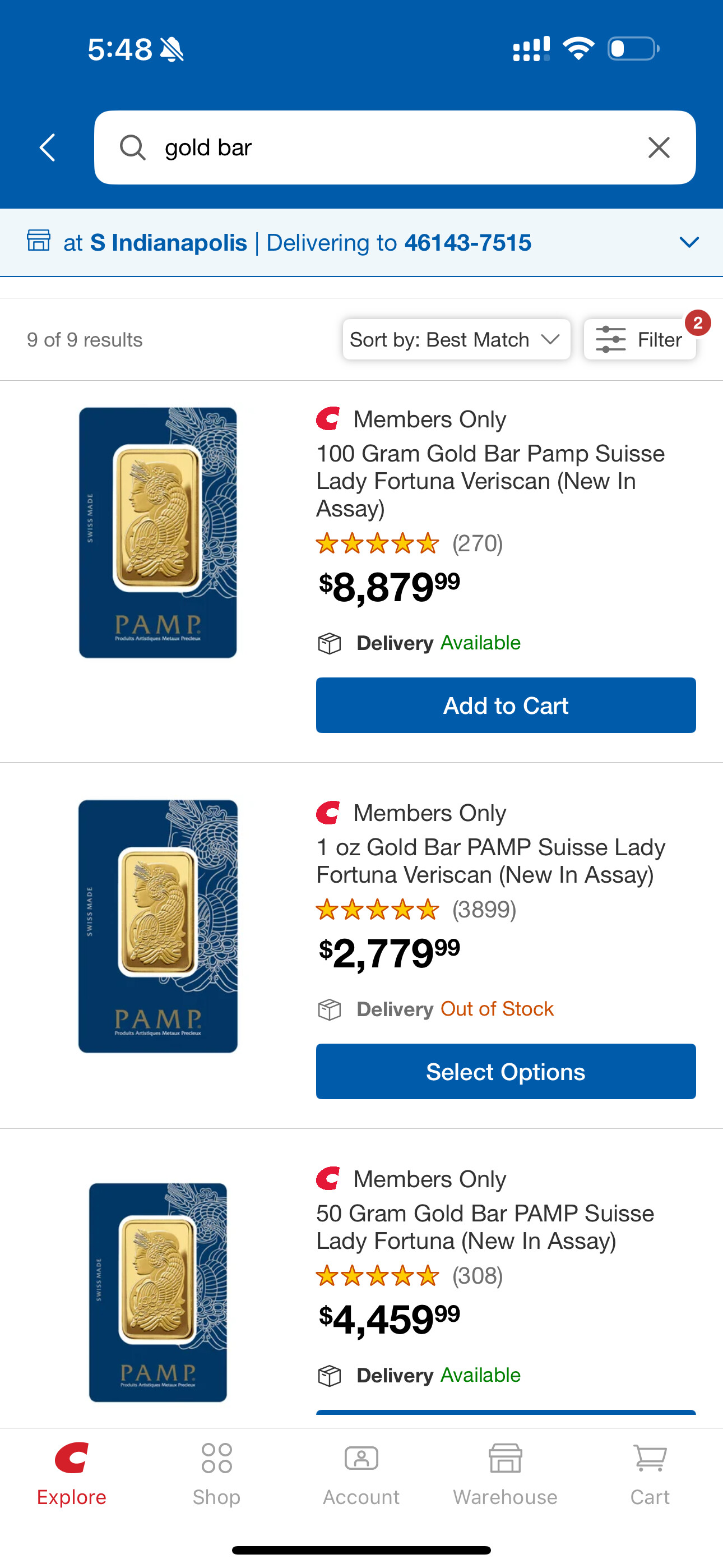Select Options for 1 oz Gold Bar
Viewport: 723px width, 1568px height.
pyautogui.click(x=505, y=1071)
